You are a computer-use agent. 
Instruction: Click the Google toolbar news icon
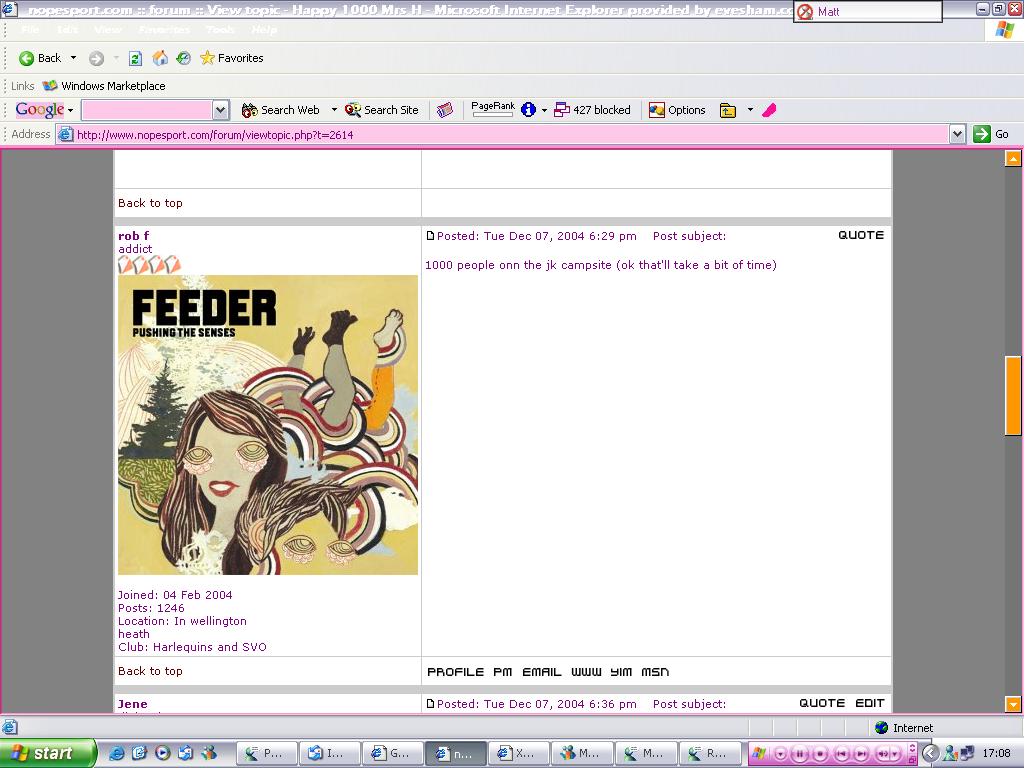(x=445, y=110)
